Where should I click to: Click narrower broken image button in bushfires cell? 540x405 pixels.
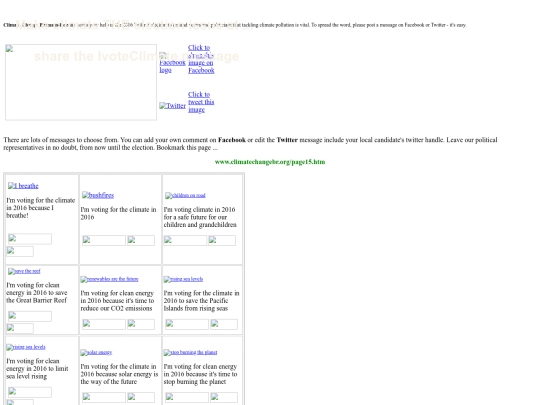tap(141, 240)
